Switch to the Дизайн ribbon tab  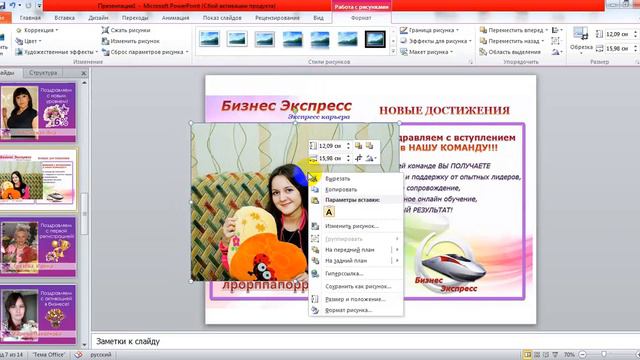98,18
